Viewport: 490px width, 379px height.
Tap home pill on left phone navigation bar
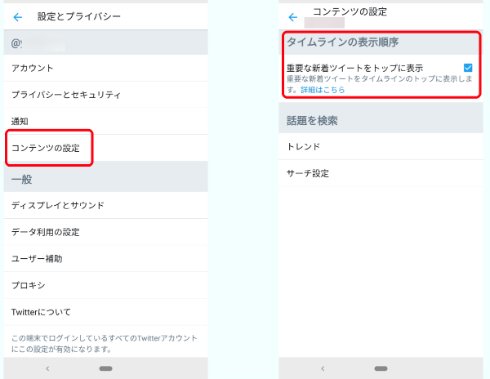click(x=106, y=368)
